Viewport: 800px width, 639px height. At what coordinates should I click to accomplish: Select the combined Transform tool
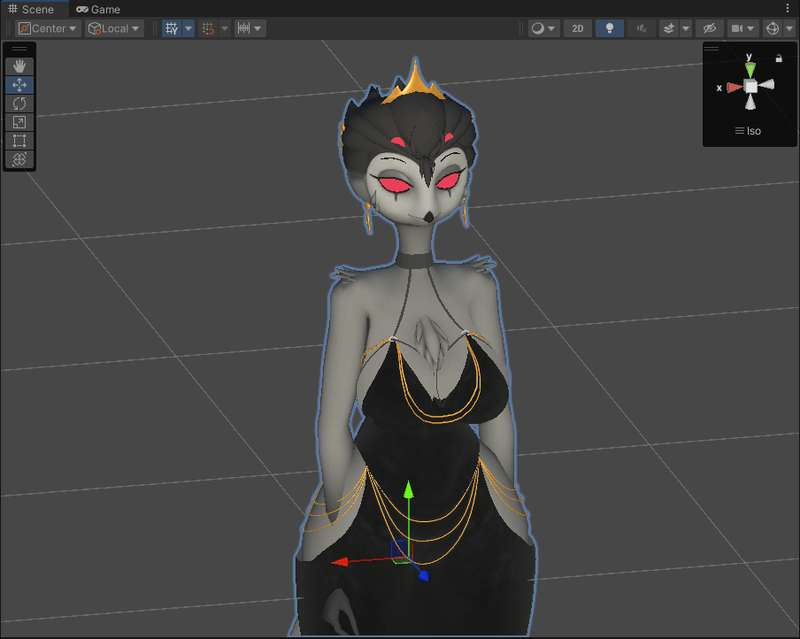19,159
